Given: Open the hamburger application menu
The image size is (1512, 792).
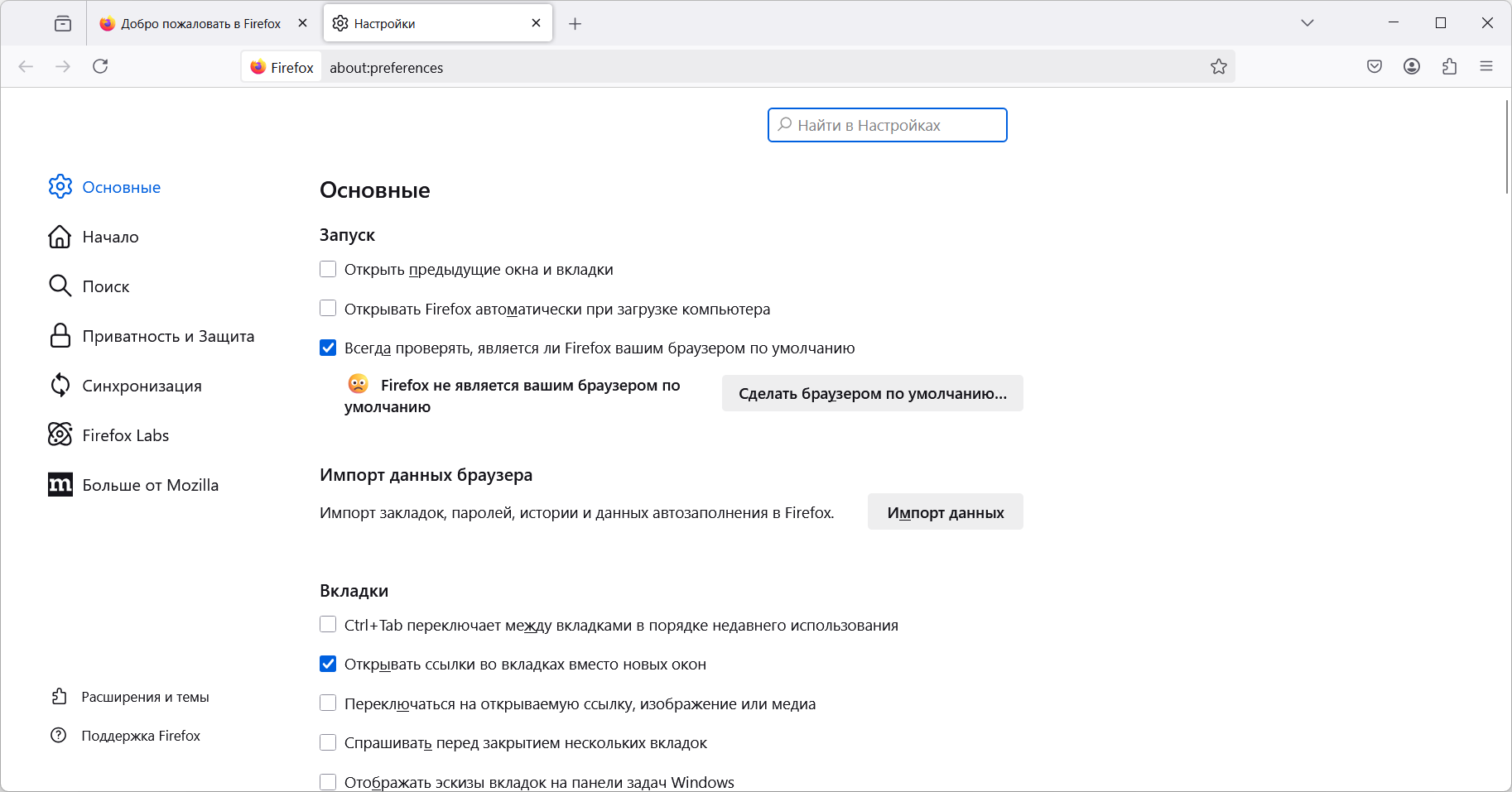Looking at the screenshot, I should pos(1486,66).
